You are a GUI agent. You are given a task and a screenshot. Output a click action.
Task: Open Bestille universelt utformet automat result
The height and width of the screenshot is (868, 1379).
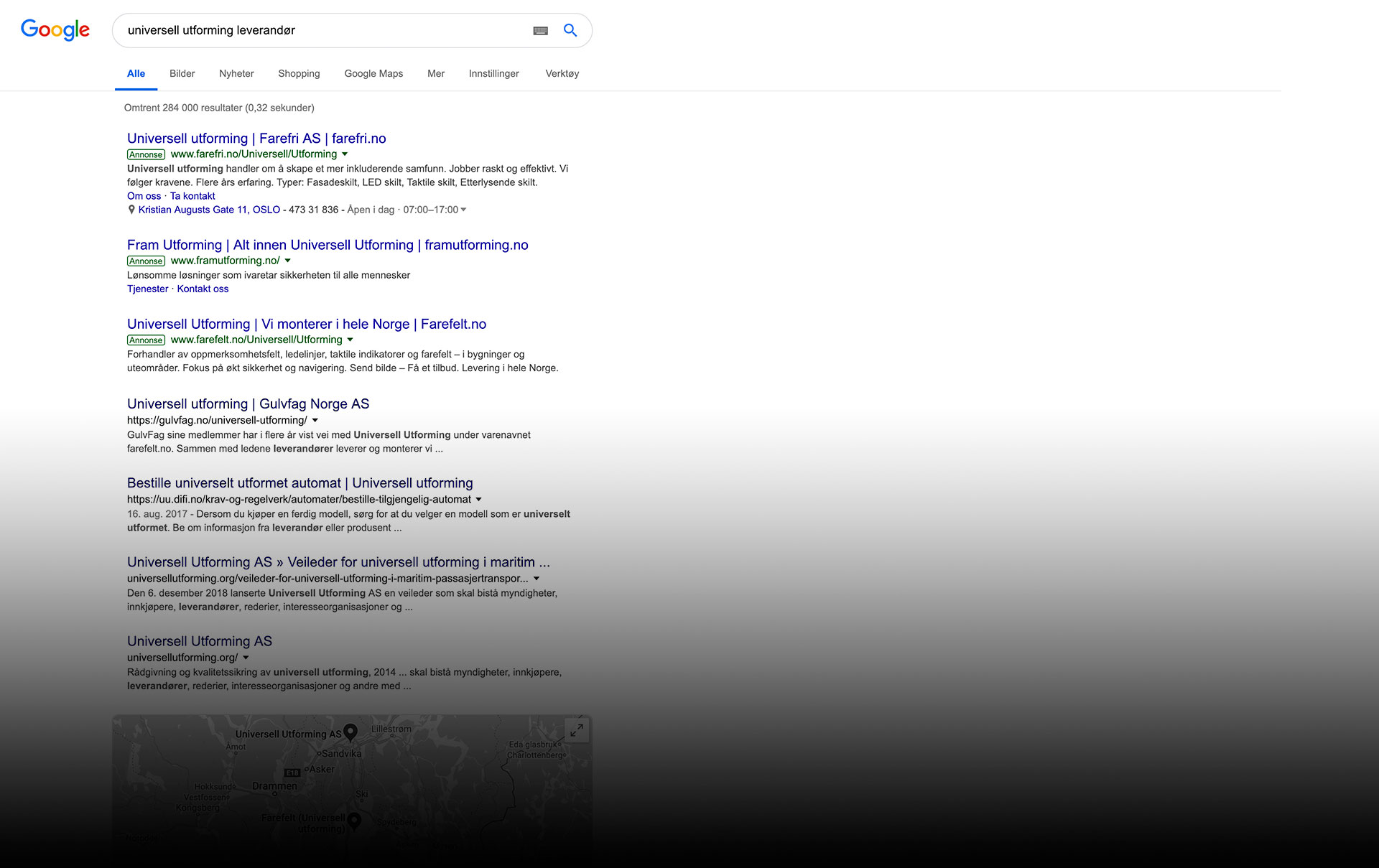point(300,483)
